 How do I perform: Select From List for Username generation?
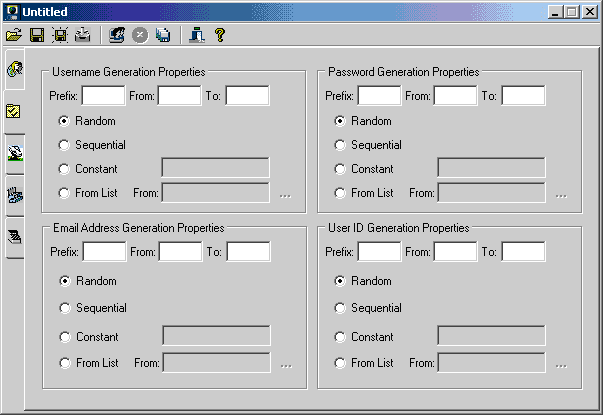[x=88, y=193]
